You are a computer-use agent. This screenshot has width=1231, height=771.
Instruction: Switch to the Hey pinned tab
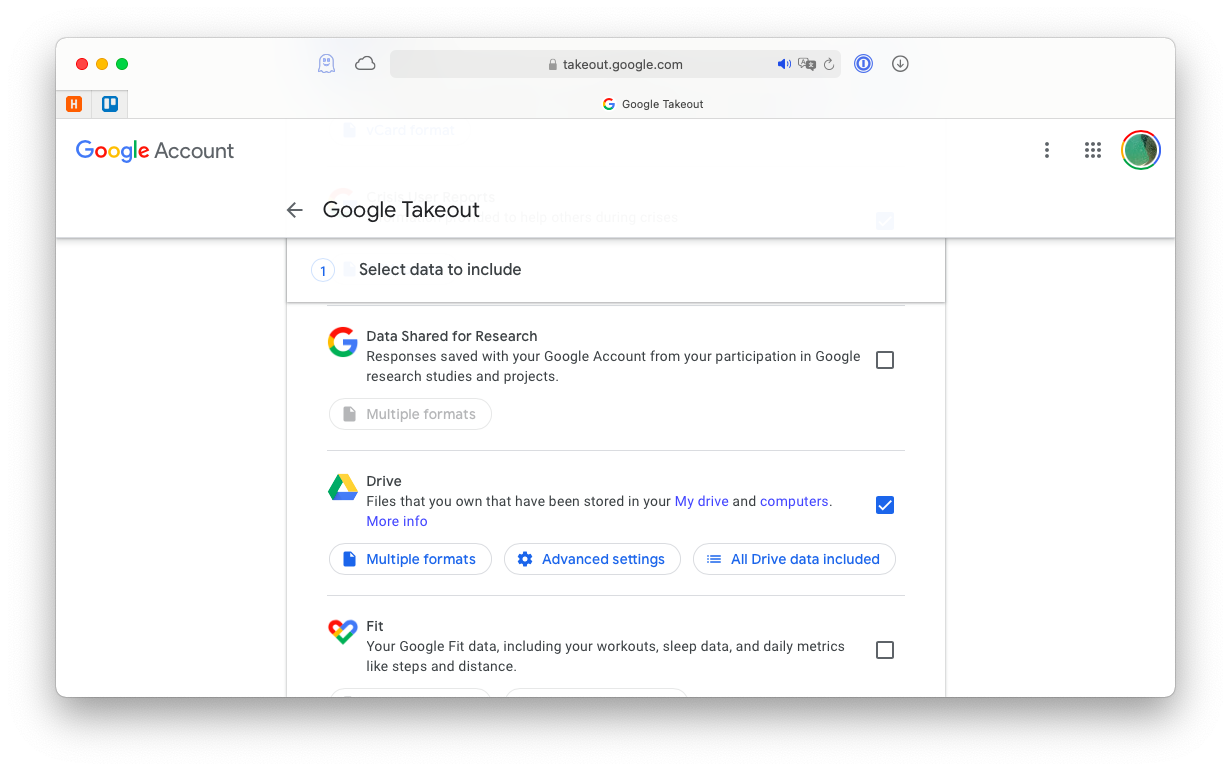(x=74, y=103)
